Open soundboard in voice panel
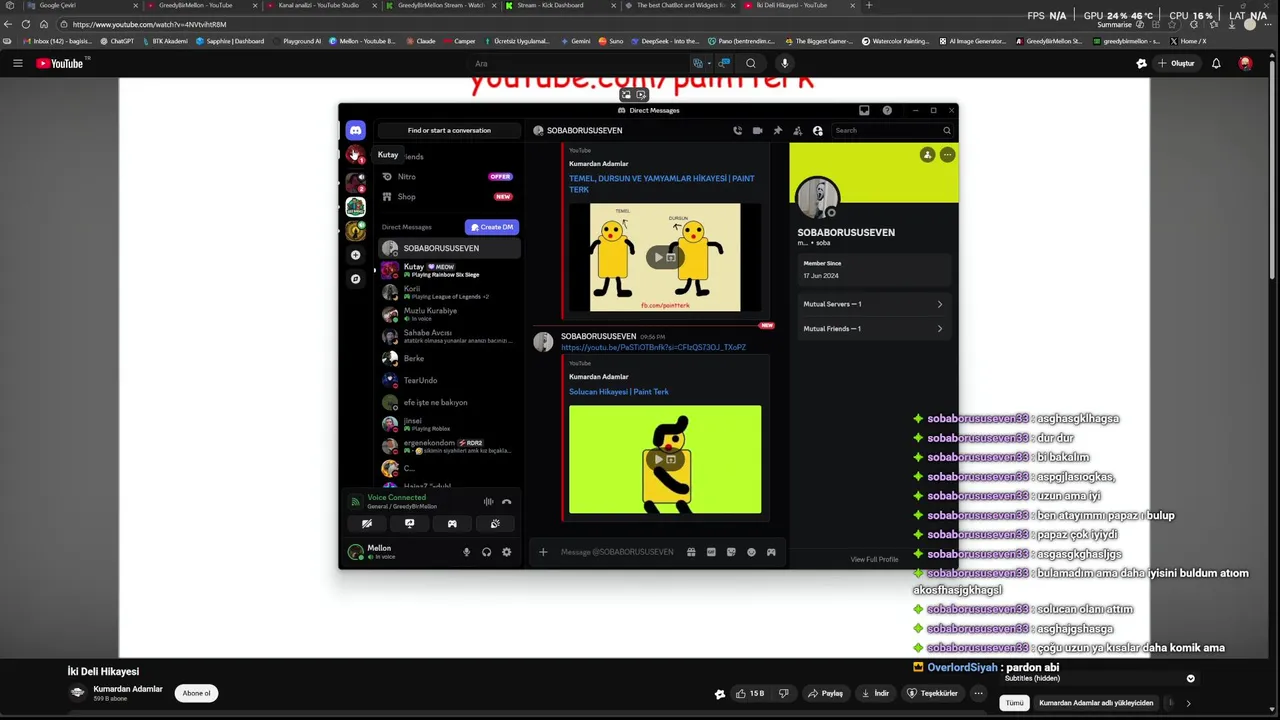 pyautogui.click(x=495, y=523)
